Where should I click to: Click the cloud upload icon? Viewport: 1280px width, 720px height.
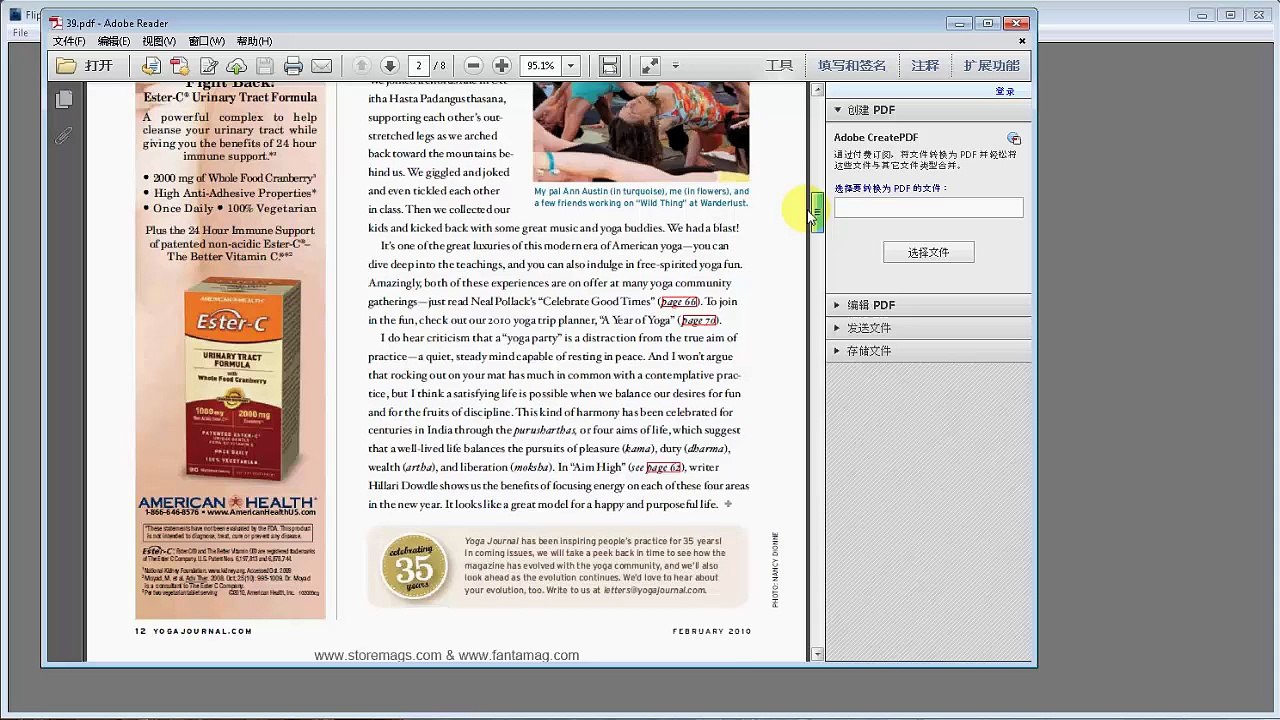(x=236, y=66)
